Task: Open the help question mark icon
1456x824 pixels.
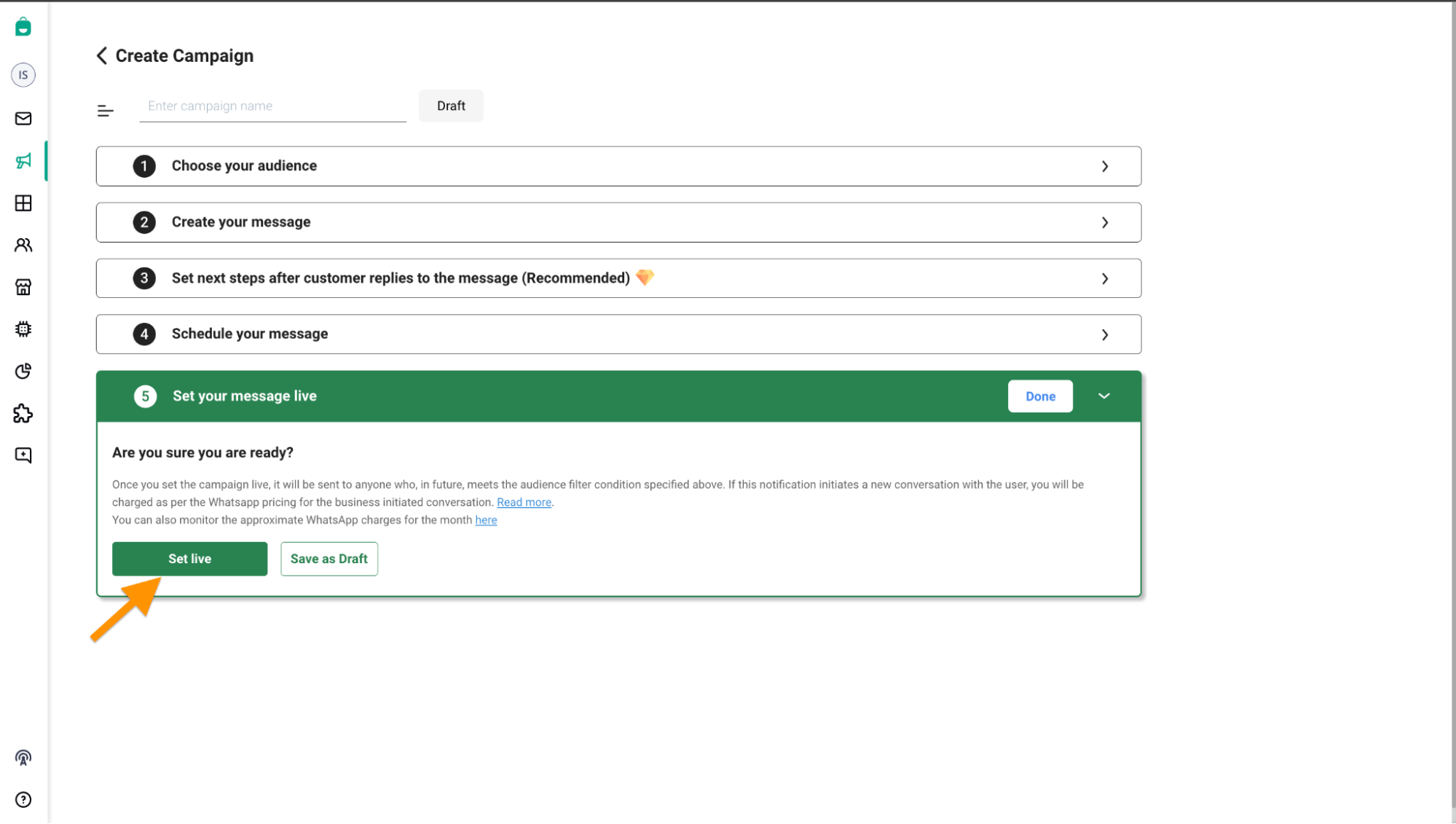Action: click(23, 800)
